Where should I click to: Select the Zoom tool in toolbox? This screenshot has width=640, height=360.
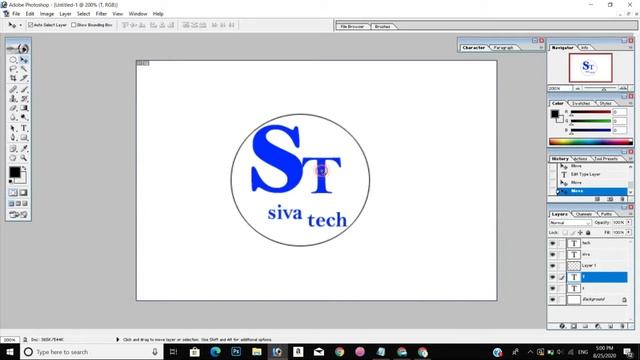(24, 158)
